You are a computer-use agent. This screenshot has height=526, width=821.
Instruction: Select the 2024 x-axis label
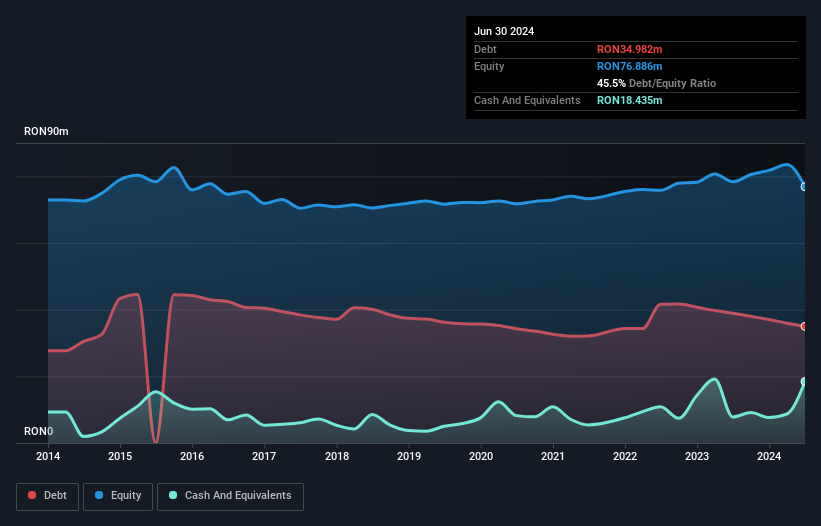(x=769, y=456)
